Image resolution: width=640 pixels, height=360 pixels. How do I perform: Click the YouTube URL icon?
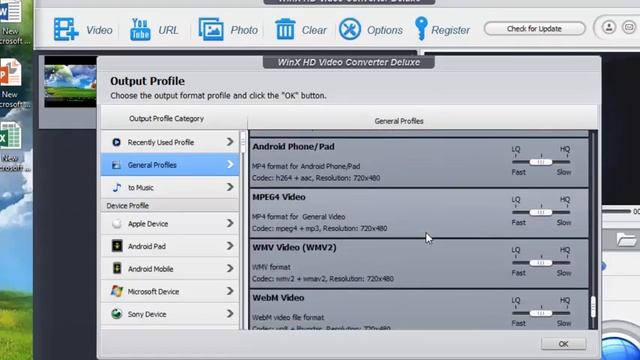(x=140, y=29)
